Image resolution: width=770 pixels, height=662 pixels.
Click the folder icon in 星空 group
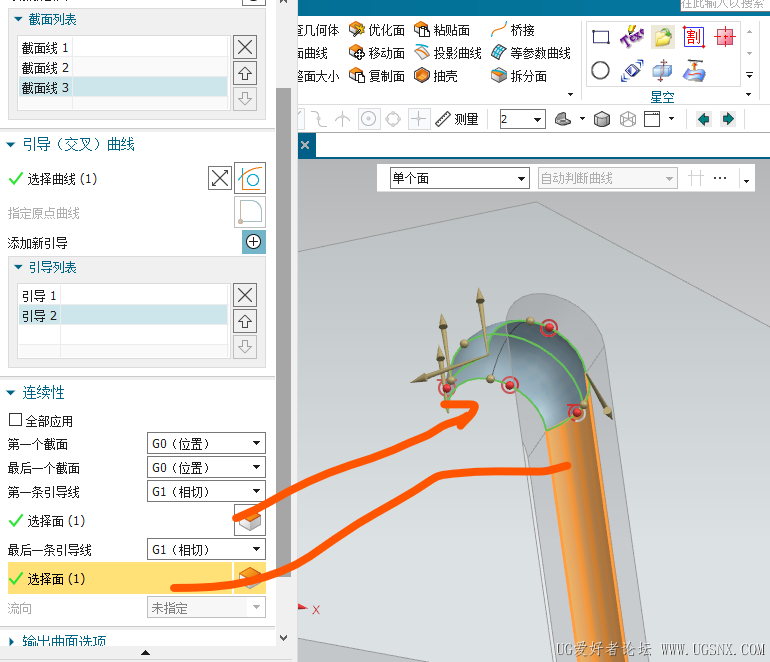click(x=662, y=37)
